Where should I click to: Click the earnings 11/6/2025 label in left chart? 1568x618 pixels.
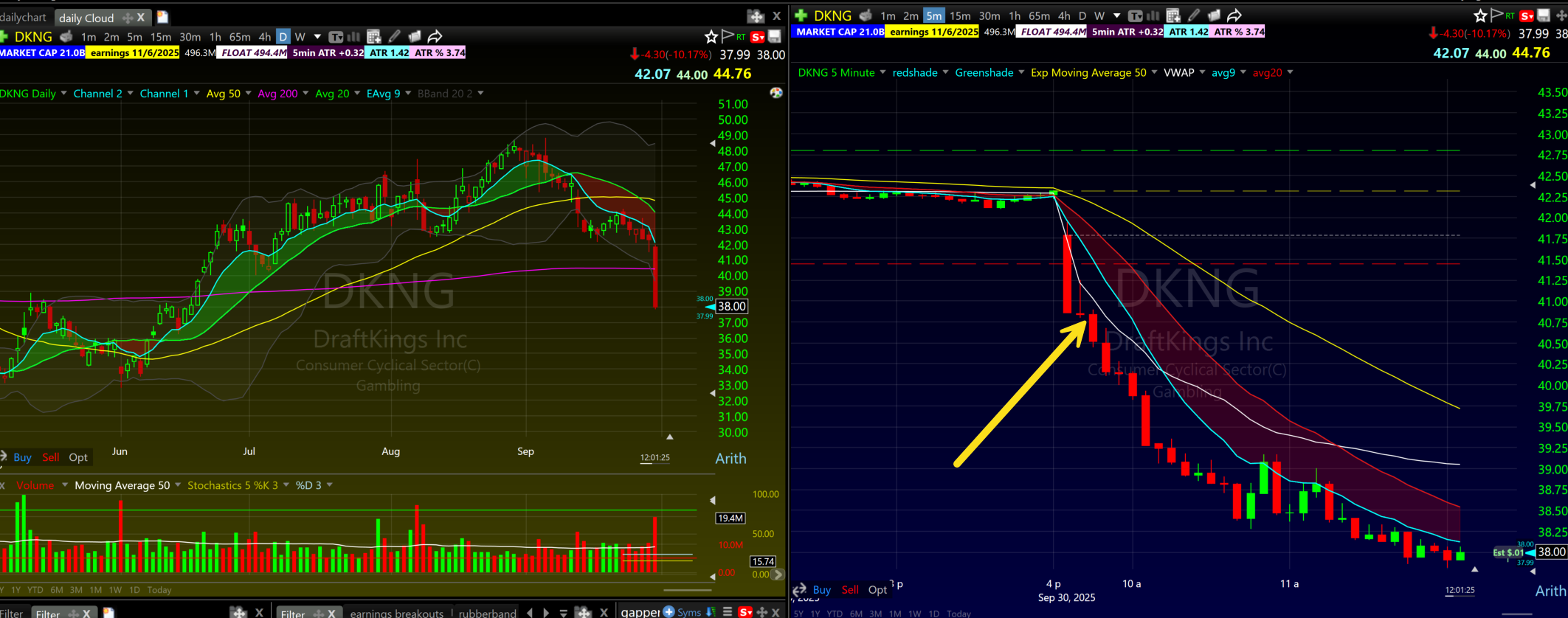coord(134,52)
